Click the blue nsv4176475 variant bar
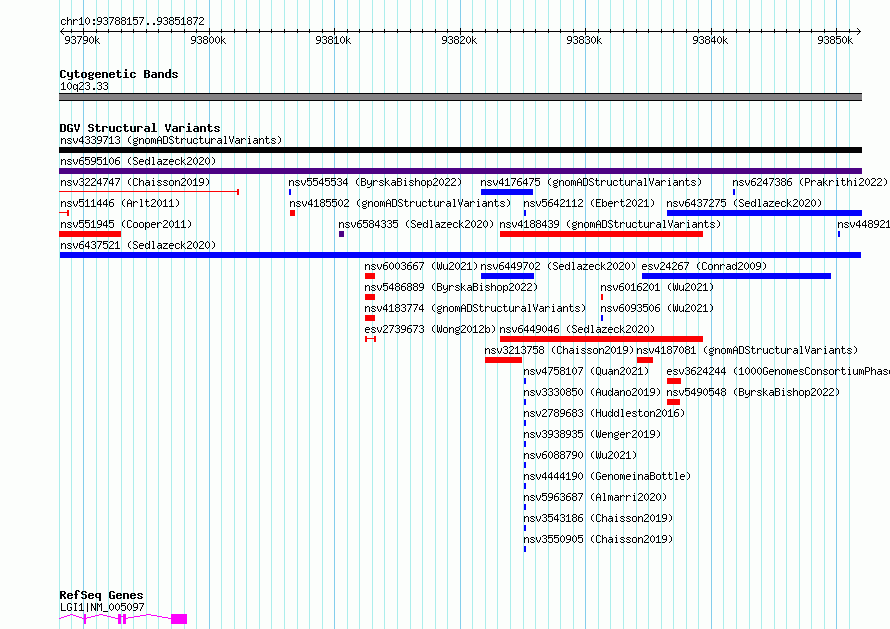Viewport: 890px width, 629px height. click(x=506, y=192)
